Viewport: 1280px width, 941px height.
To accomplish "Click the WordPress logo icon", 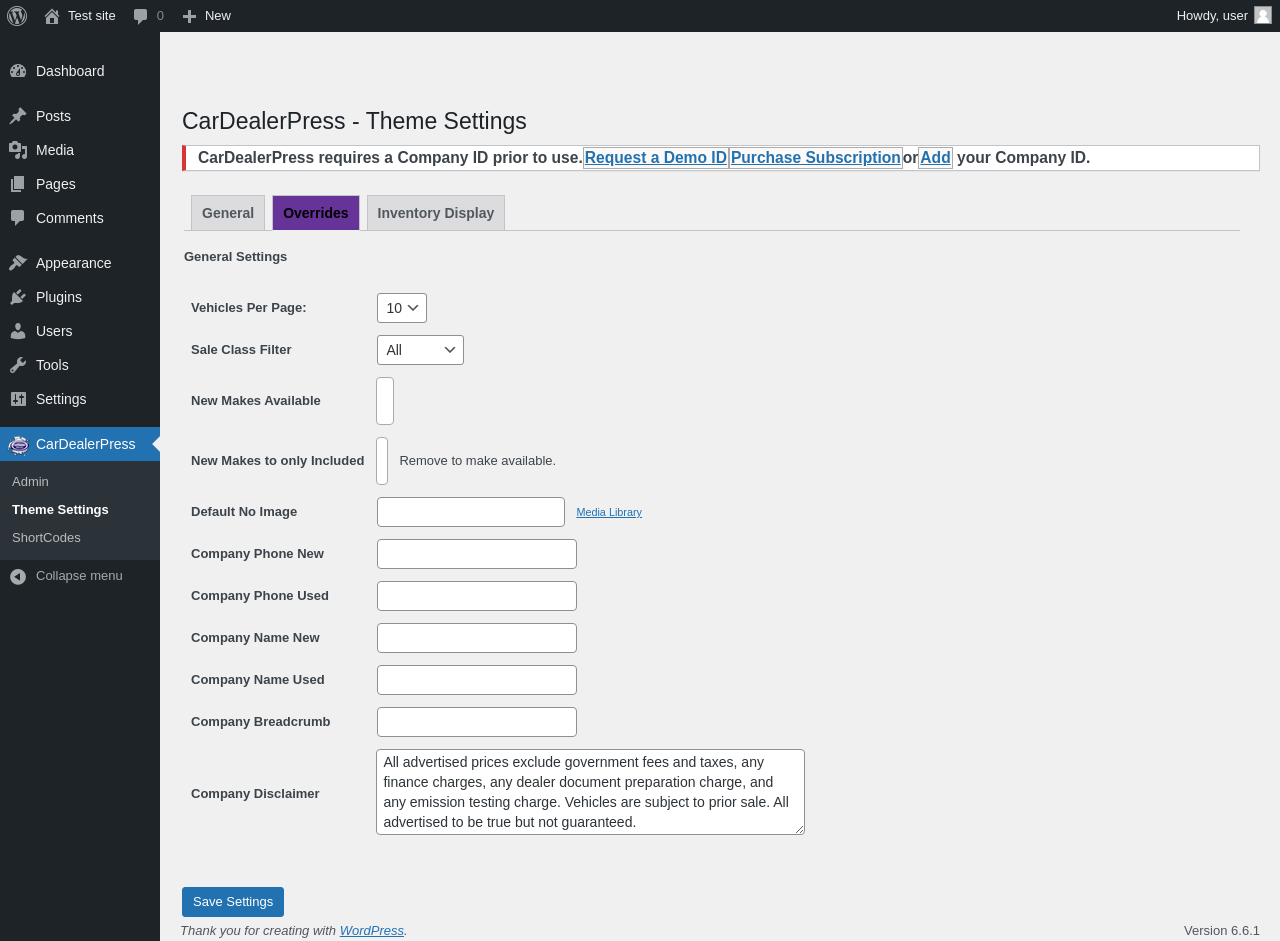I will (17, 16).
